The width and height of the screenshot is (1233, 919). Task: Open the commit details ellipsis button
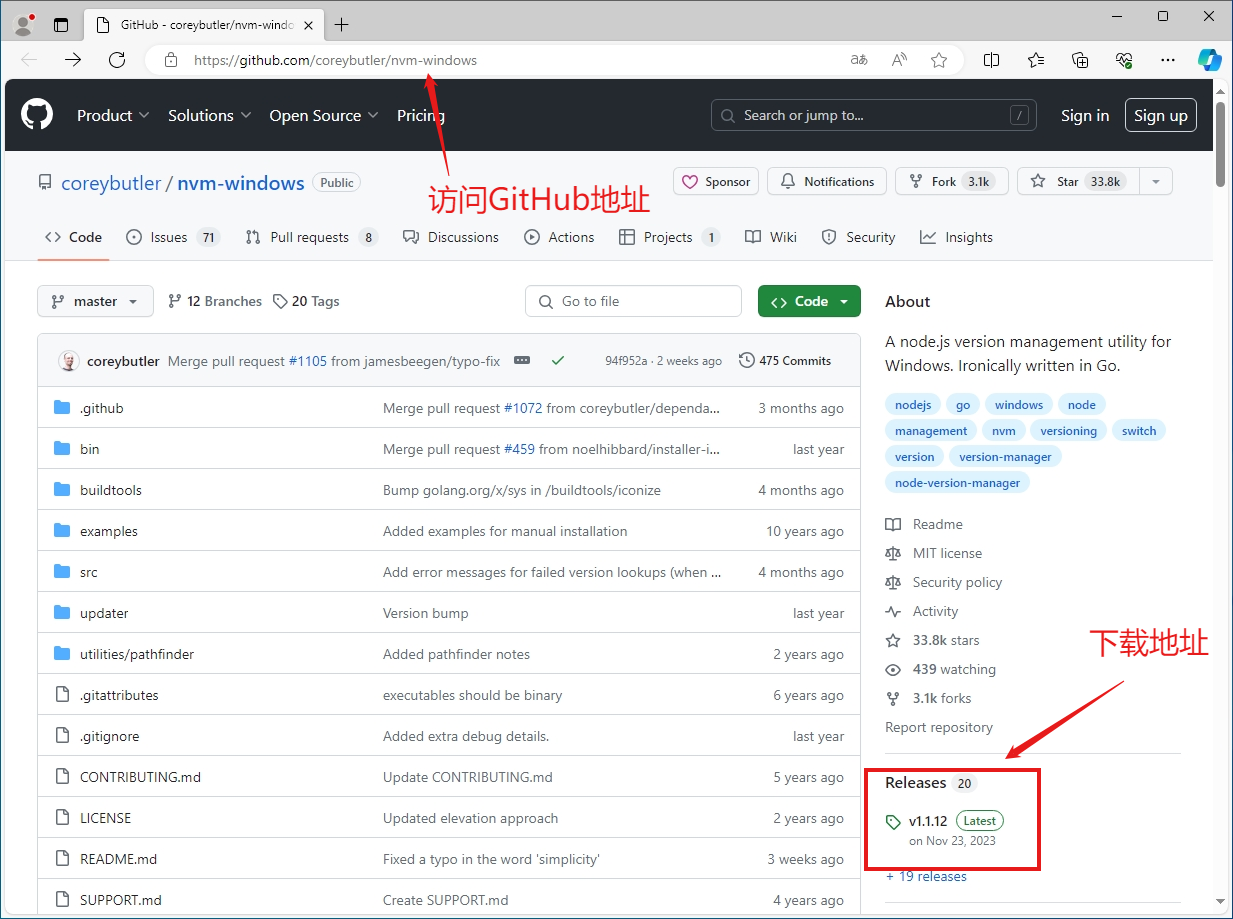[x=522, y=360]
